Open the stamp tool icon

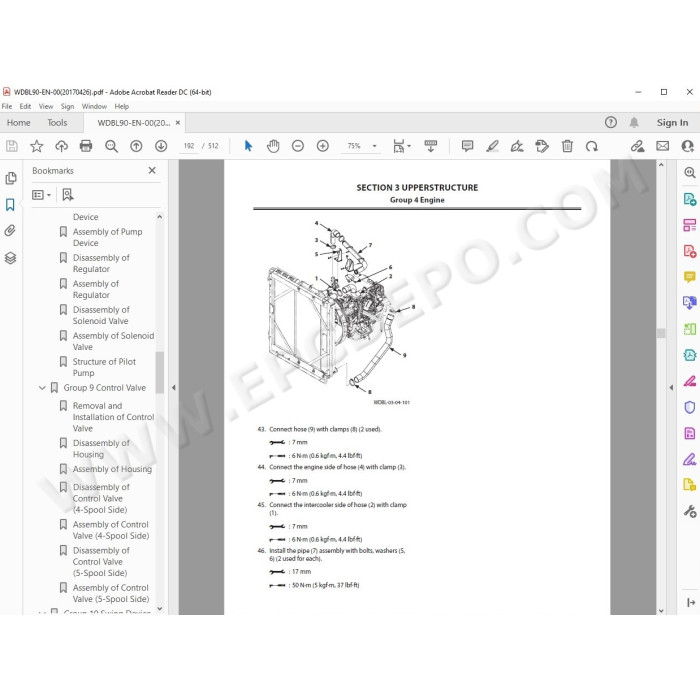542,146
